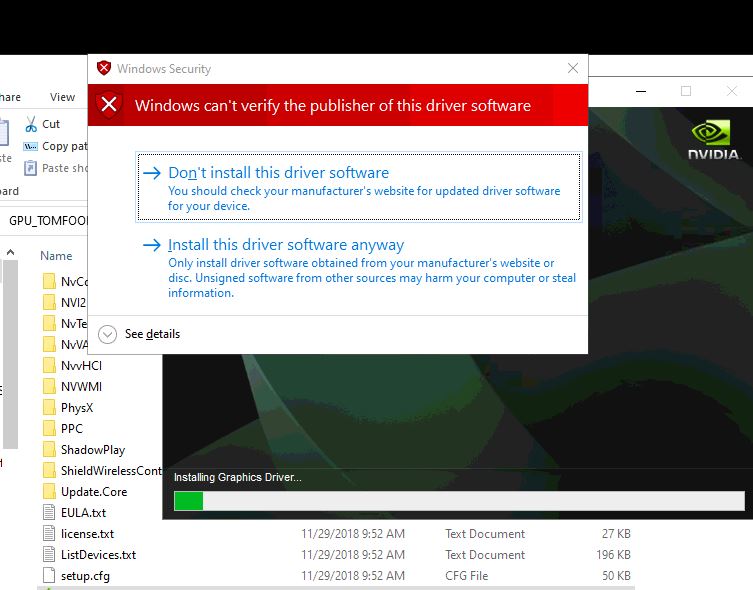Select the PhysX folder

(x=77, y=408)
